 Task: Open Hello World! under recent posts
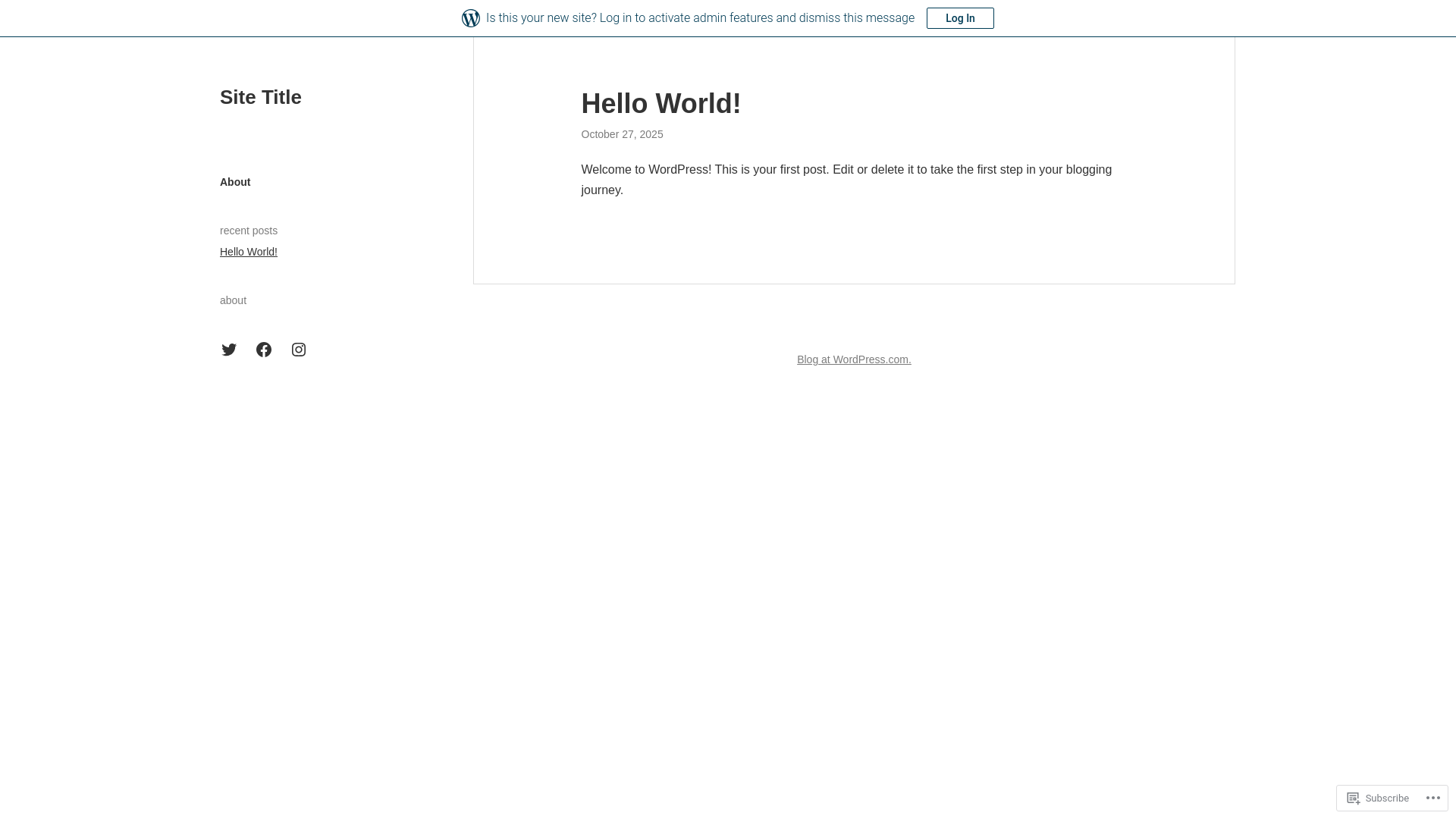pos(249,252)
